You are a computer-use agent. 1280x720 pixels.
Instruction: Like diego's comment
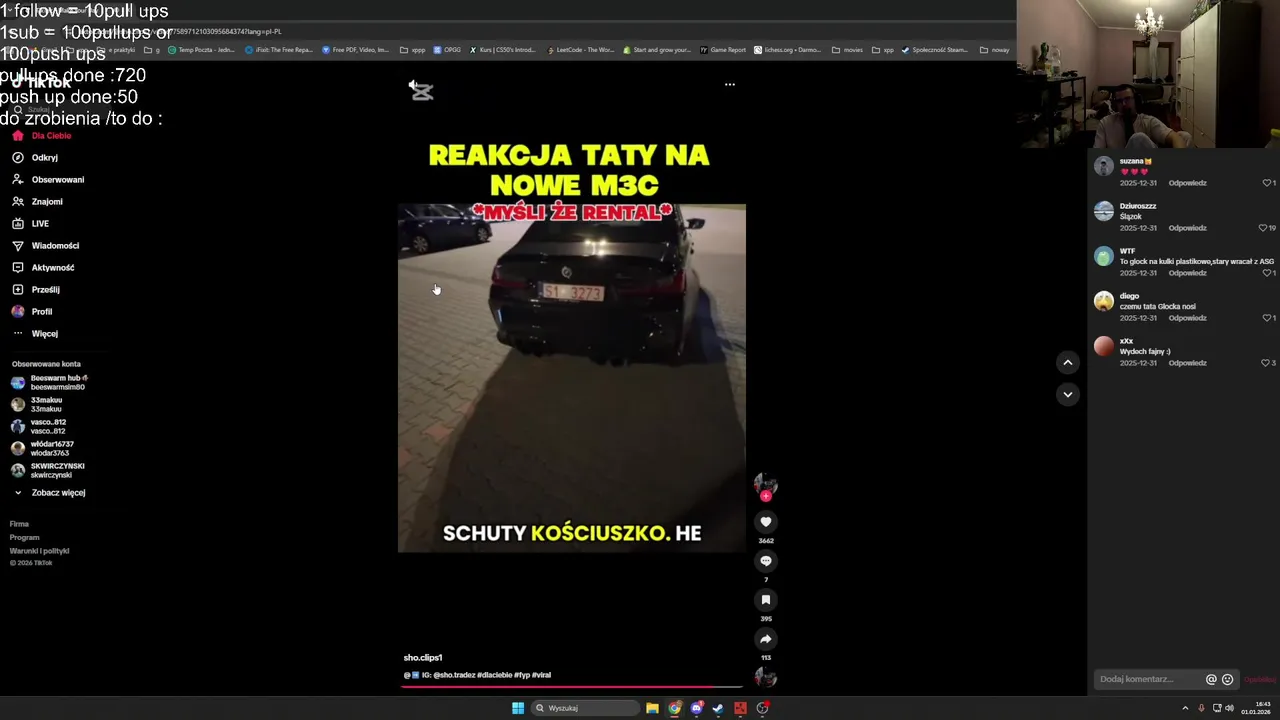(x=1266, y=318)
